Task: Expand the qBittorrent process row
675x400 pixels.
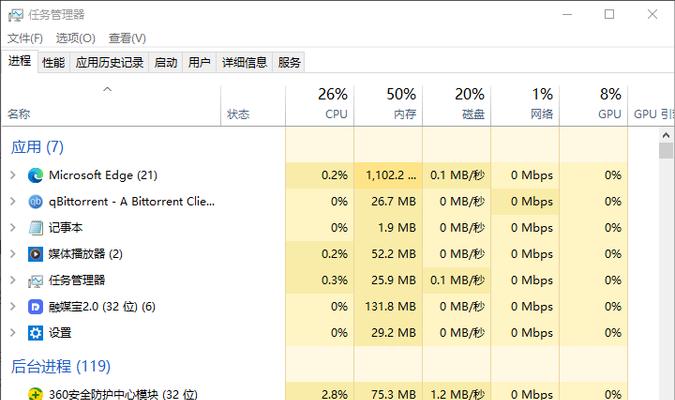Action: 13,202
